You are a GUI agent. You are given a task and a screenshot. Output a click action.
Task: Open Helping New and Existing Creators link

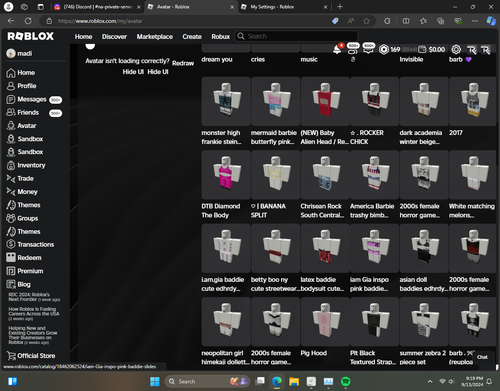[x=33, y=335]
